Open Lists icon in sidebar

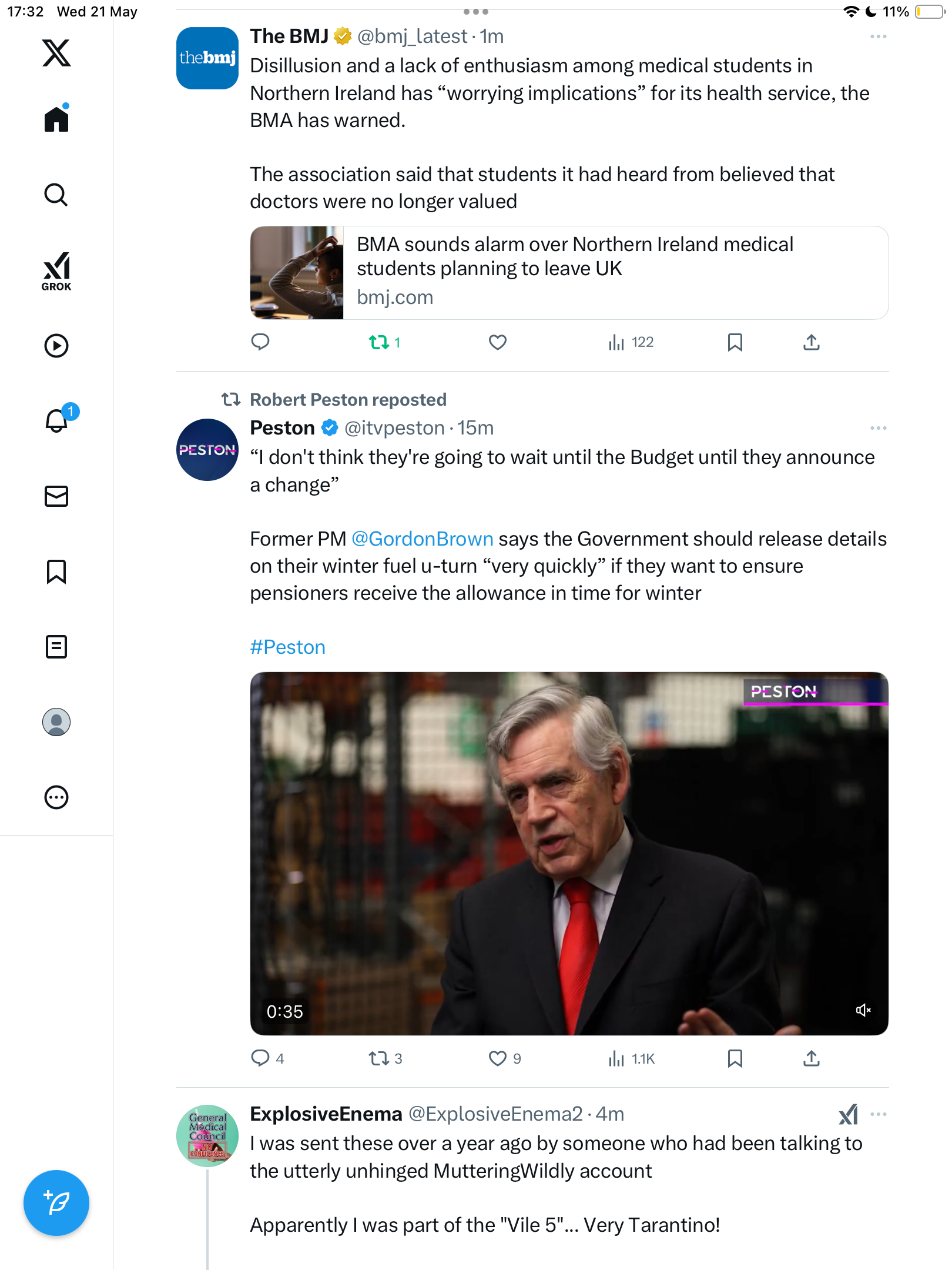pos(56,647)
